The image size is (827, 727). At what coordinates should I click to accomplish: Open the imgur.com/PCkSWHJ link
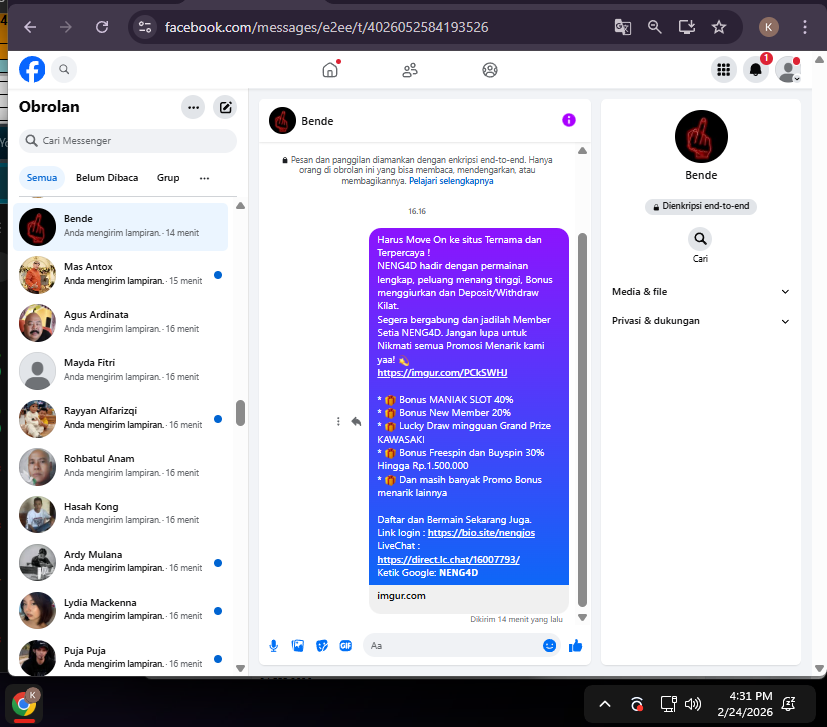point(442,373)
